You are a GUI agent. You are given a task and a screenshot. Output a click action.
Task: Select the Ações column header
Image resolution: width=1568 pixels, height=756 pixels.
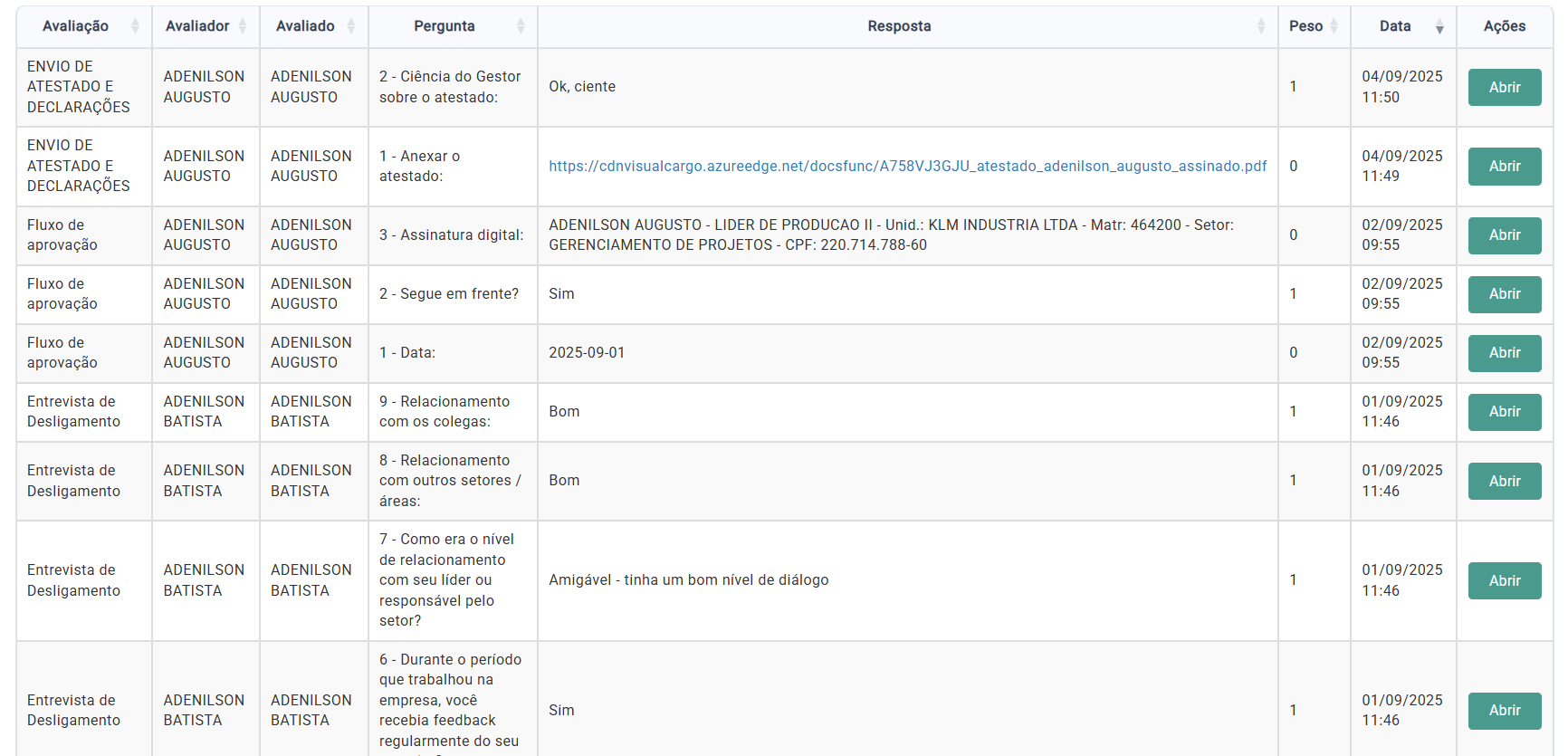[x=1504, y=26]
